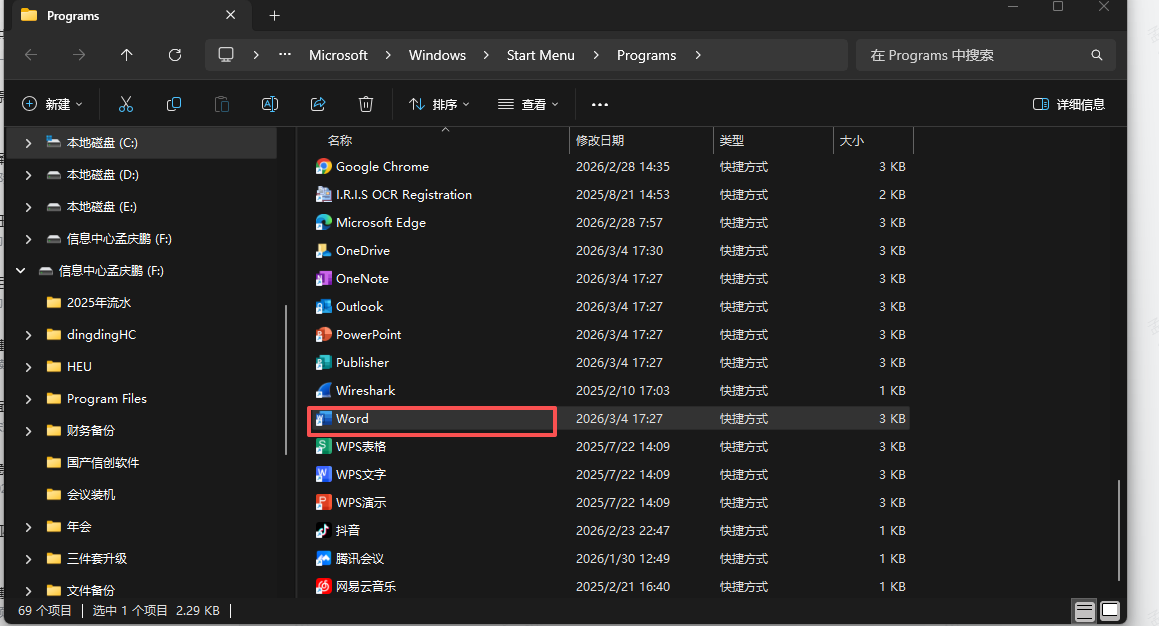The image size is (1159, 626).
Task: Open a new tab with plus button
Action: (x=275, y=15)
